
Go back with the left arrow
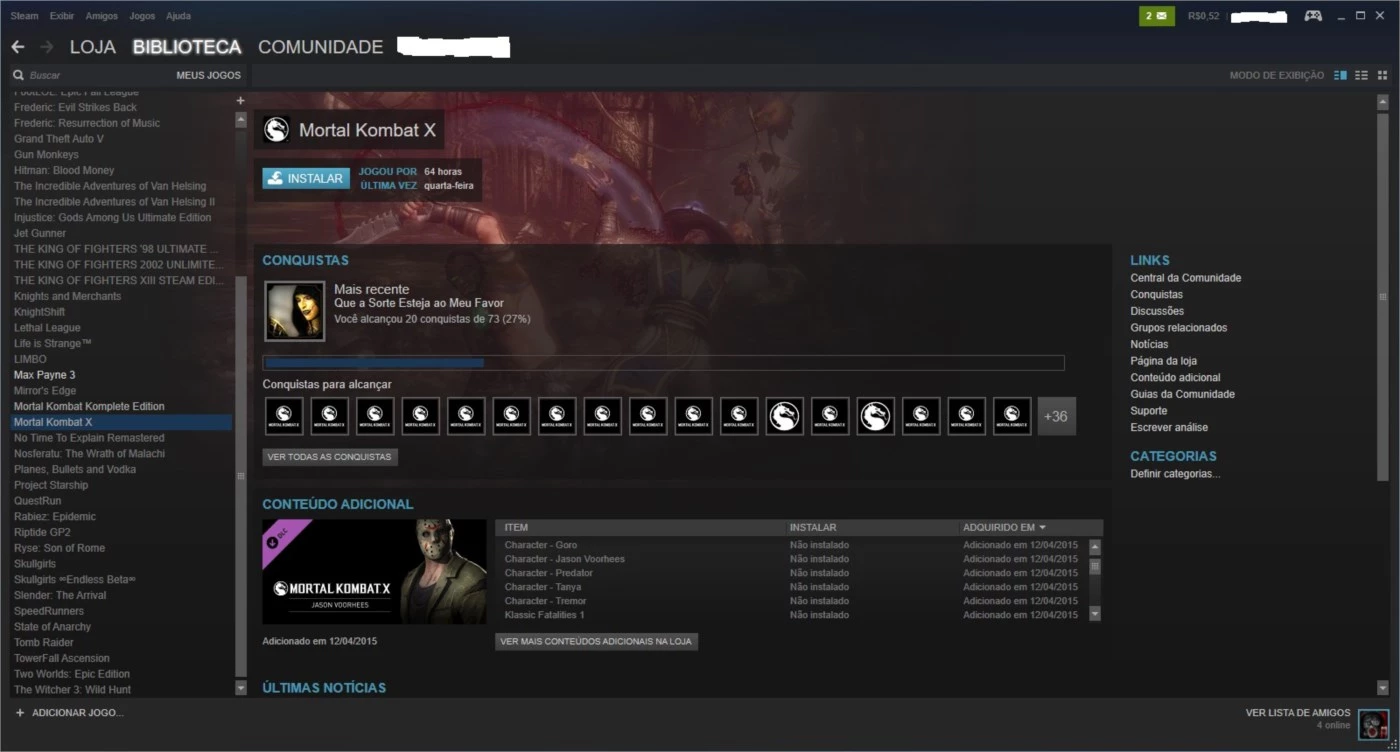point(18,47)
